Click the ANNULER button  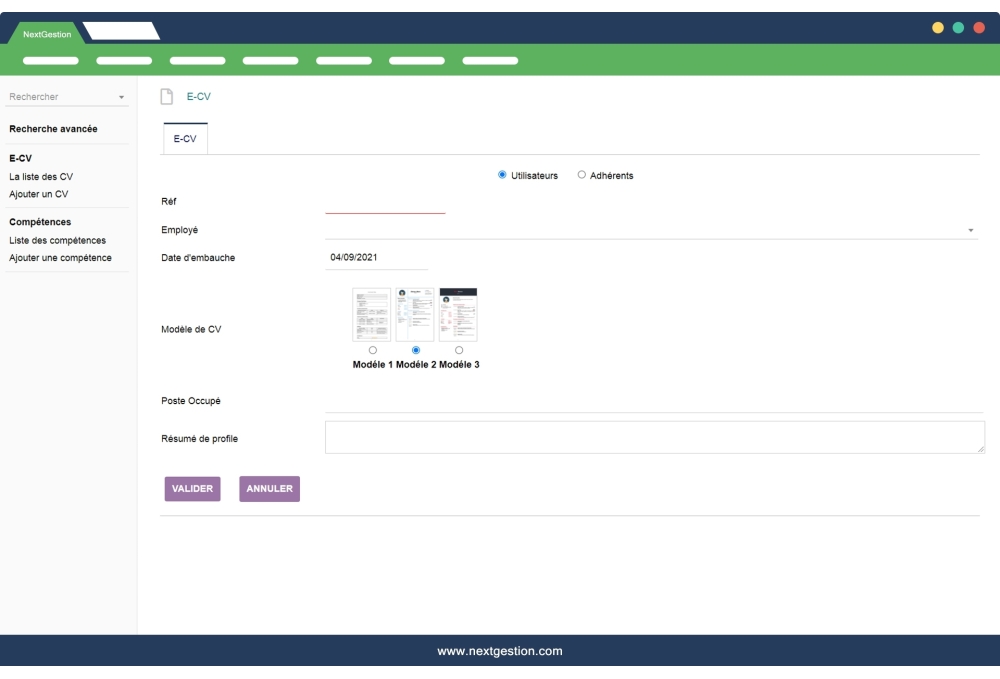tap(269, 489)
